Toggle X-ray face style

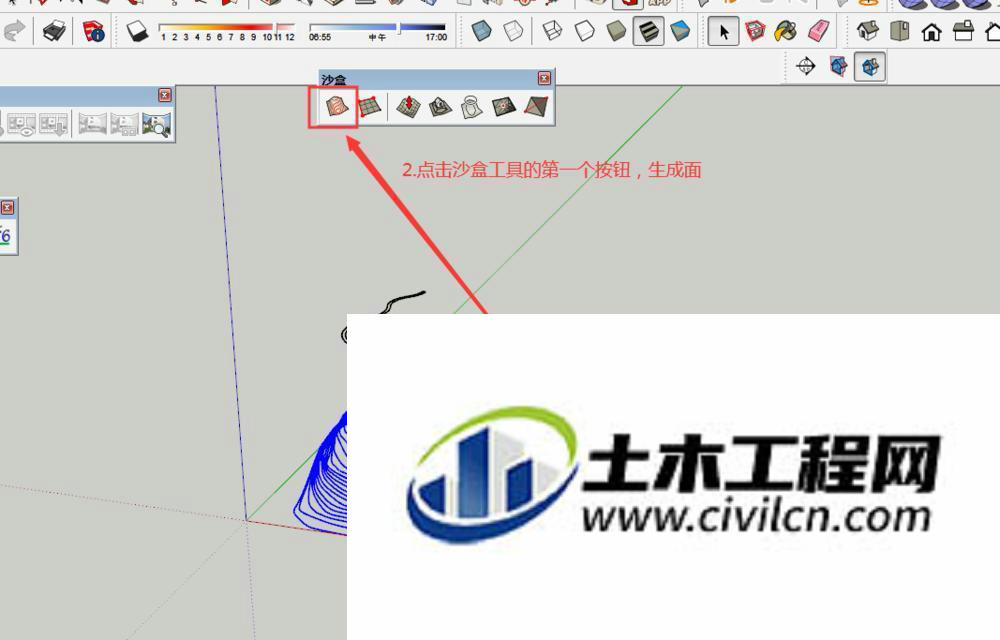click(482, 31)
